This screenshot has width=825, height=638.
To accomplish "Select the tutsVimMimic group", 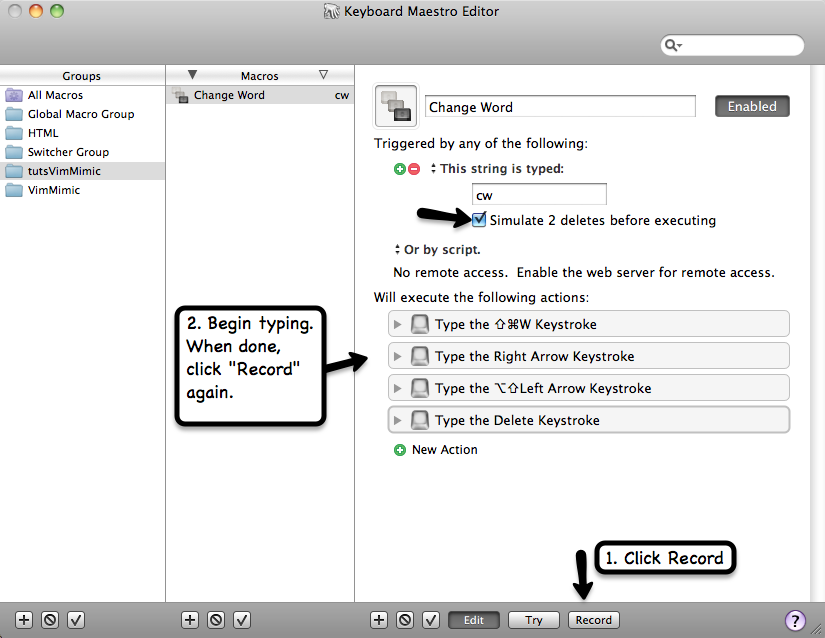I will pos(83,171).
